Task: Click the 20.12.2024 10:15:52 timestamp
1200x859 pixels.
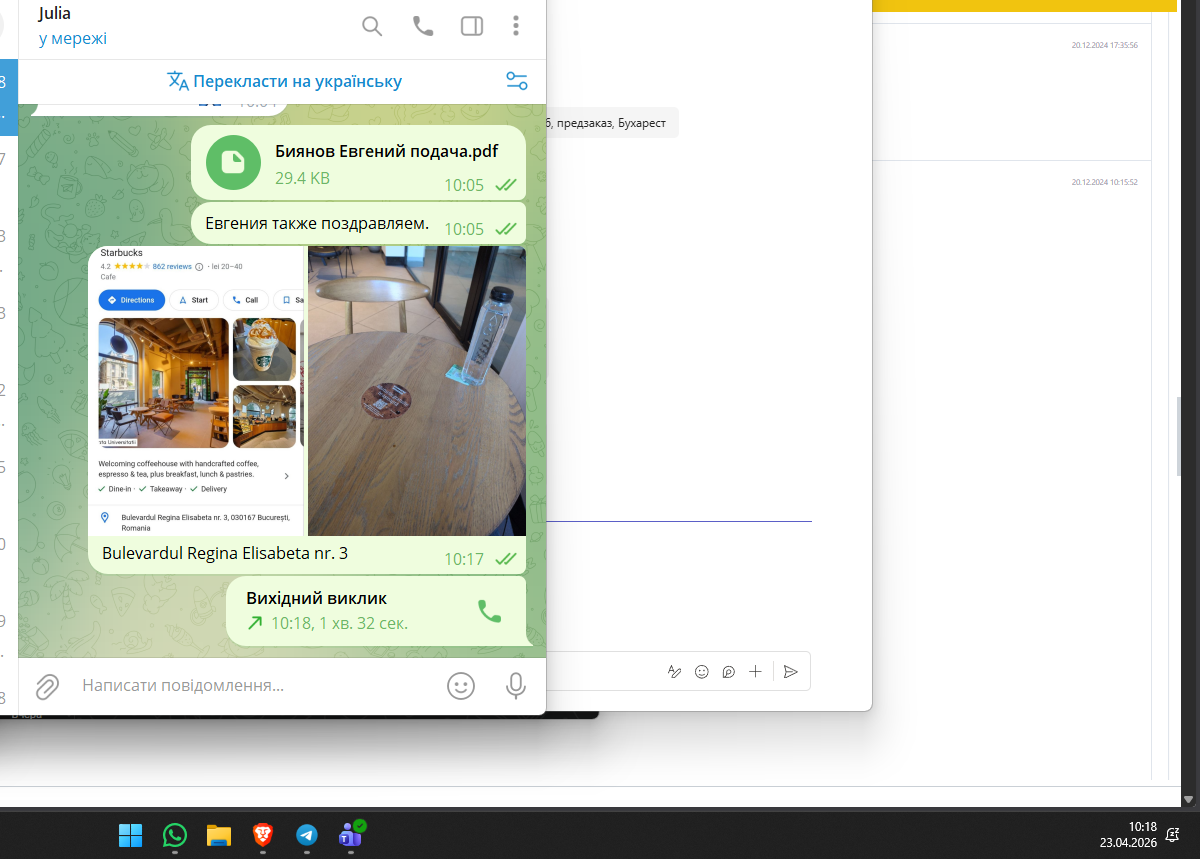Action: coord(1105,182)
